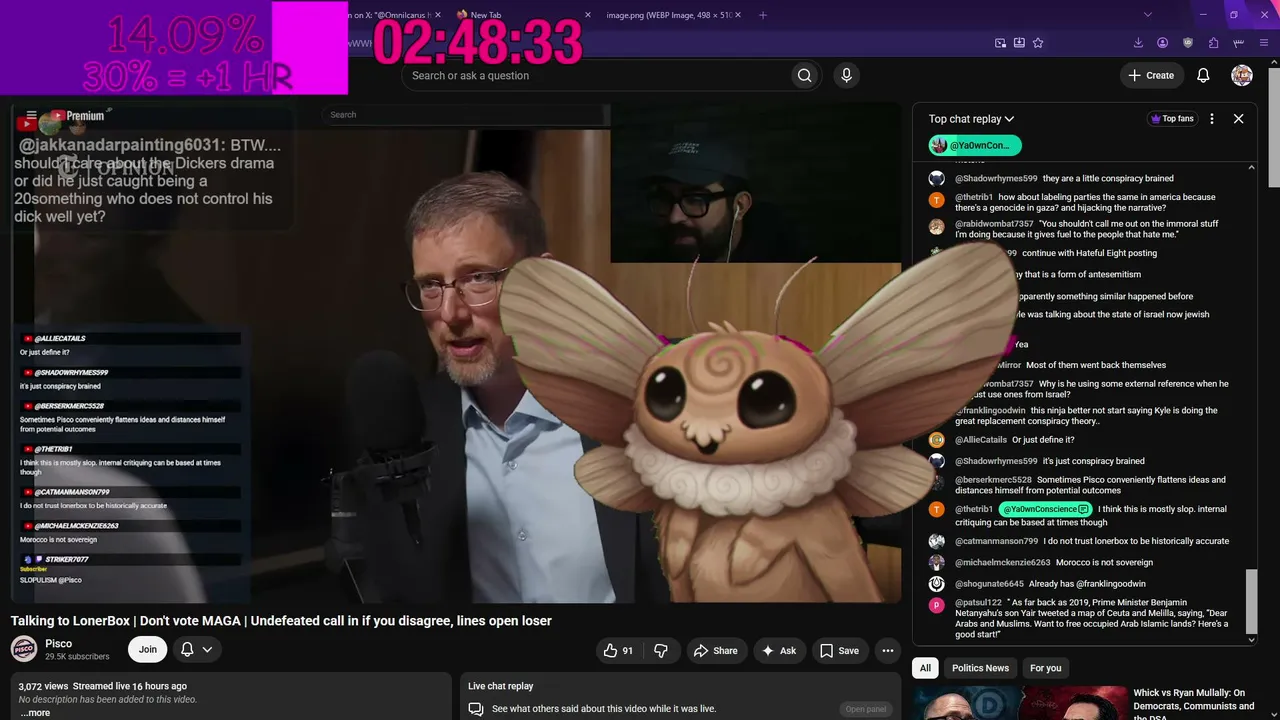Dislike the video with the thumbs-down icon
Image resolution: width=1280 pixels, height=720 pixels.
click(x=661, y=650)
